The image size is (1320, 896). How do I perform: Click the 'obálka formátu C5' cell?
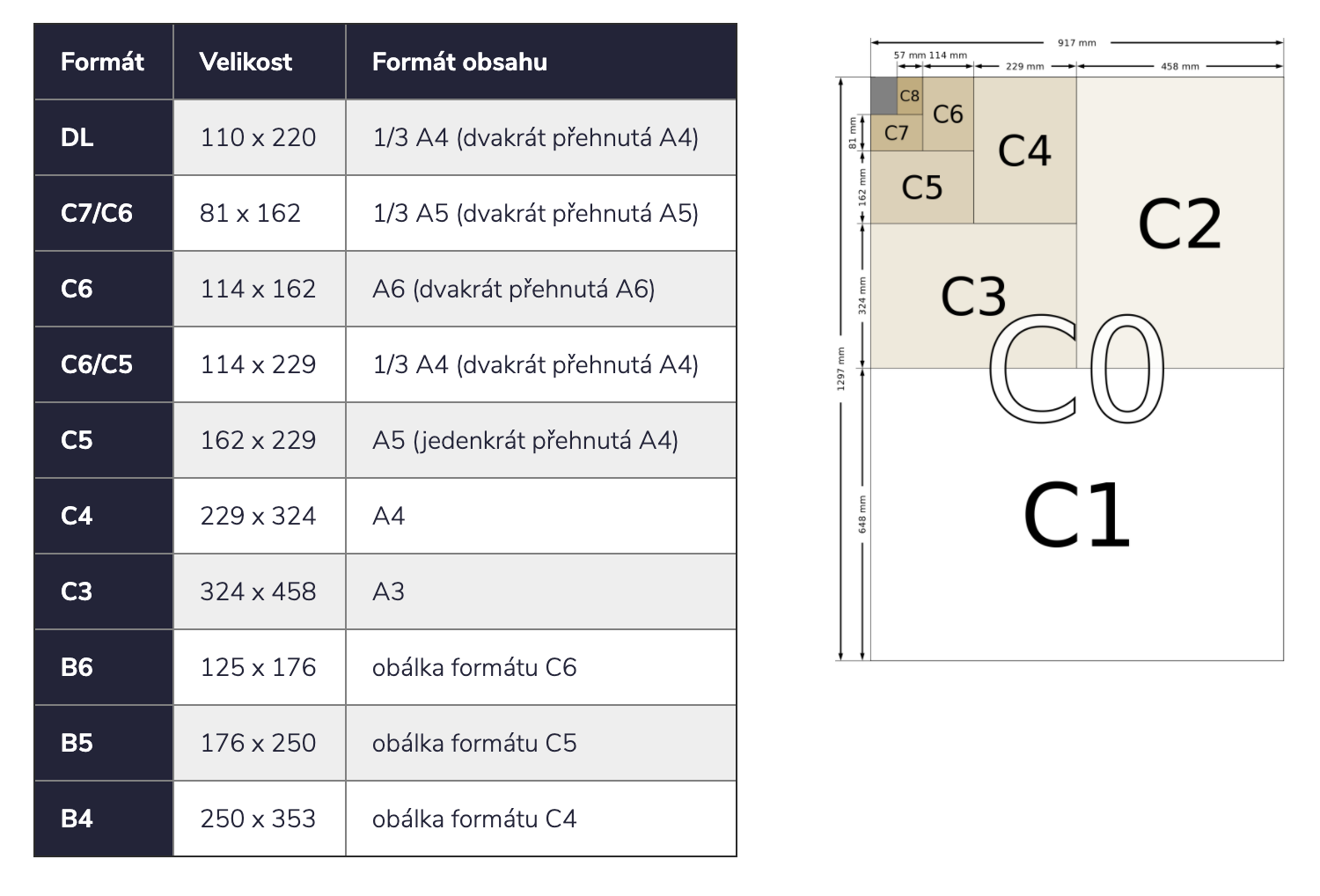[x=474, y=743]
